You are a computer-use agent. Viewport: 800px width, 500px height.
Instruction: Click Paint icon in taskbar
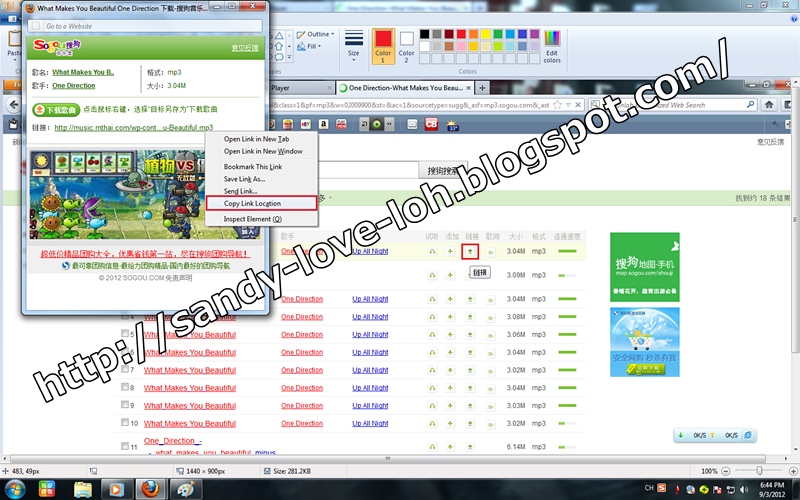(185, 489)
